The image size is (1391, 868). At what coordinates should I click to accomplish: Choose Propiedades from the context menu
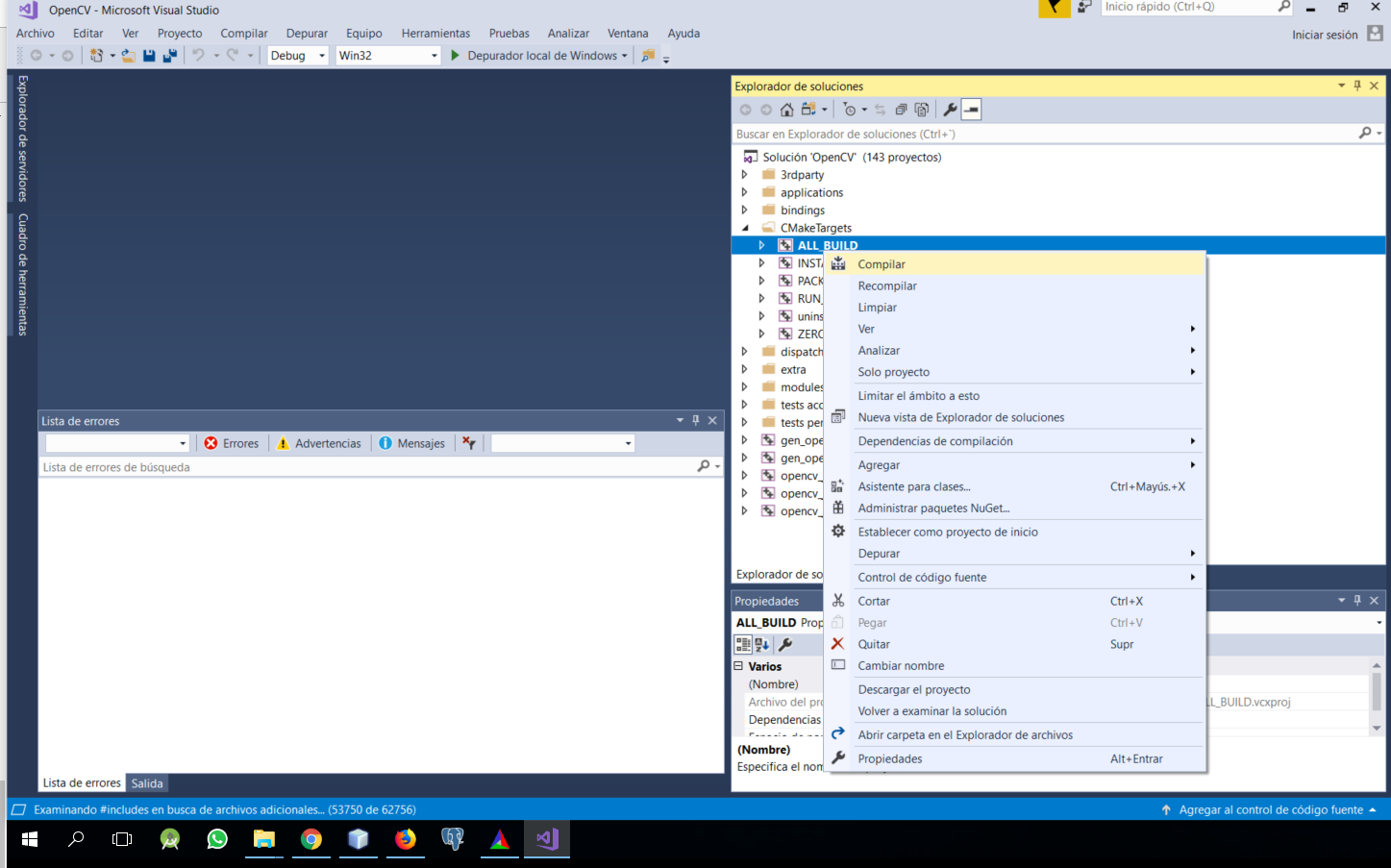click(1014, 758)
